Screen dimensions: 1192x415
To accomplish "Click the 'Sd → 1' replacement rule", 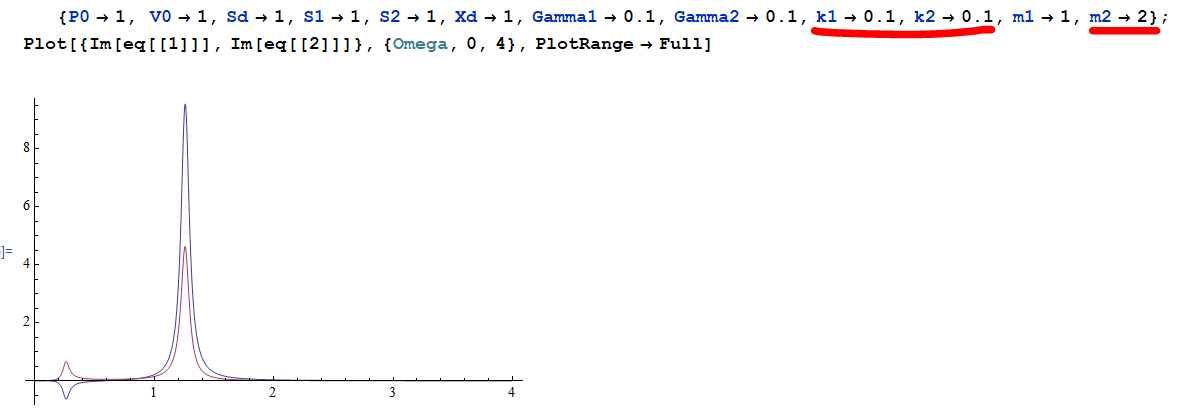I will [x=258, y=17].
